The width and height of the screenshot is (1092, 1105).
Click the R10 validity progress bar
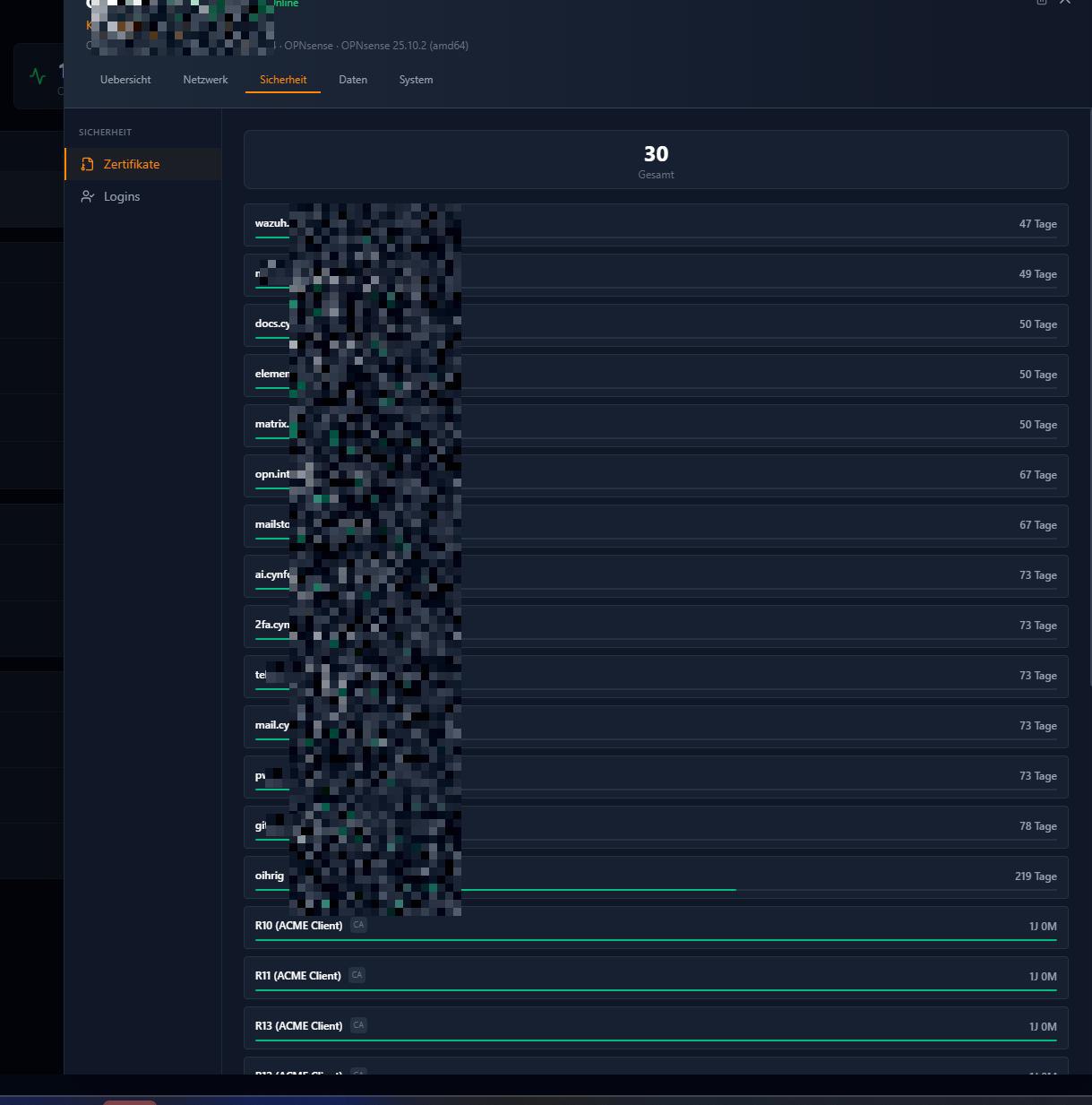(656, 940)
